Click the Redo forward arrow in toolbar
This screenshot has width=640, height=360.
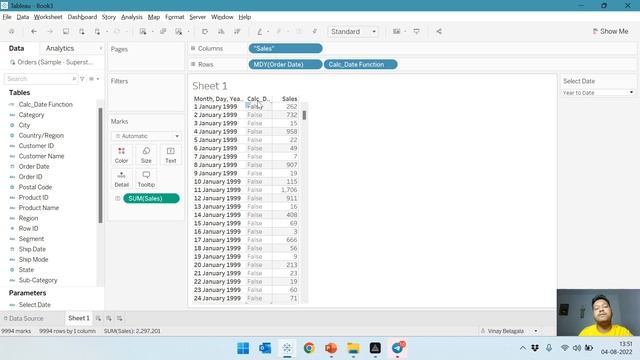point(50,31)
